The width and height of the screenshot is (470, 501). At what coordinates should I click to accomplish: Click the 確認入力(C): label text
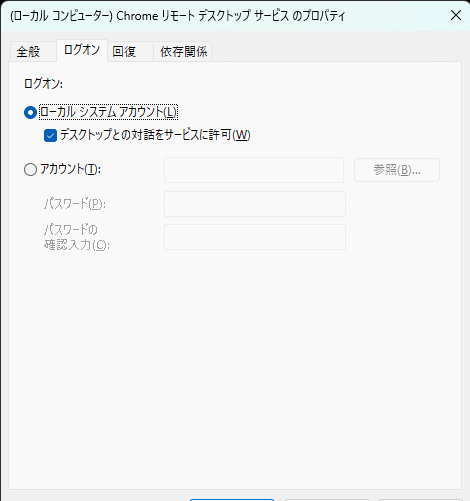pyautogui.click(x=77, y=245)
